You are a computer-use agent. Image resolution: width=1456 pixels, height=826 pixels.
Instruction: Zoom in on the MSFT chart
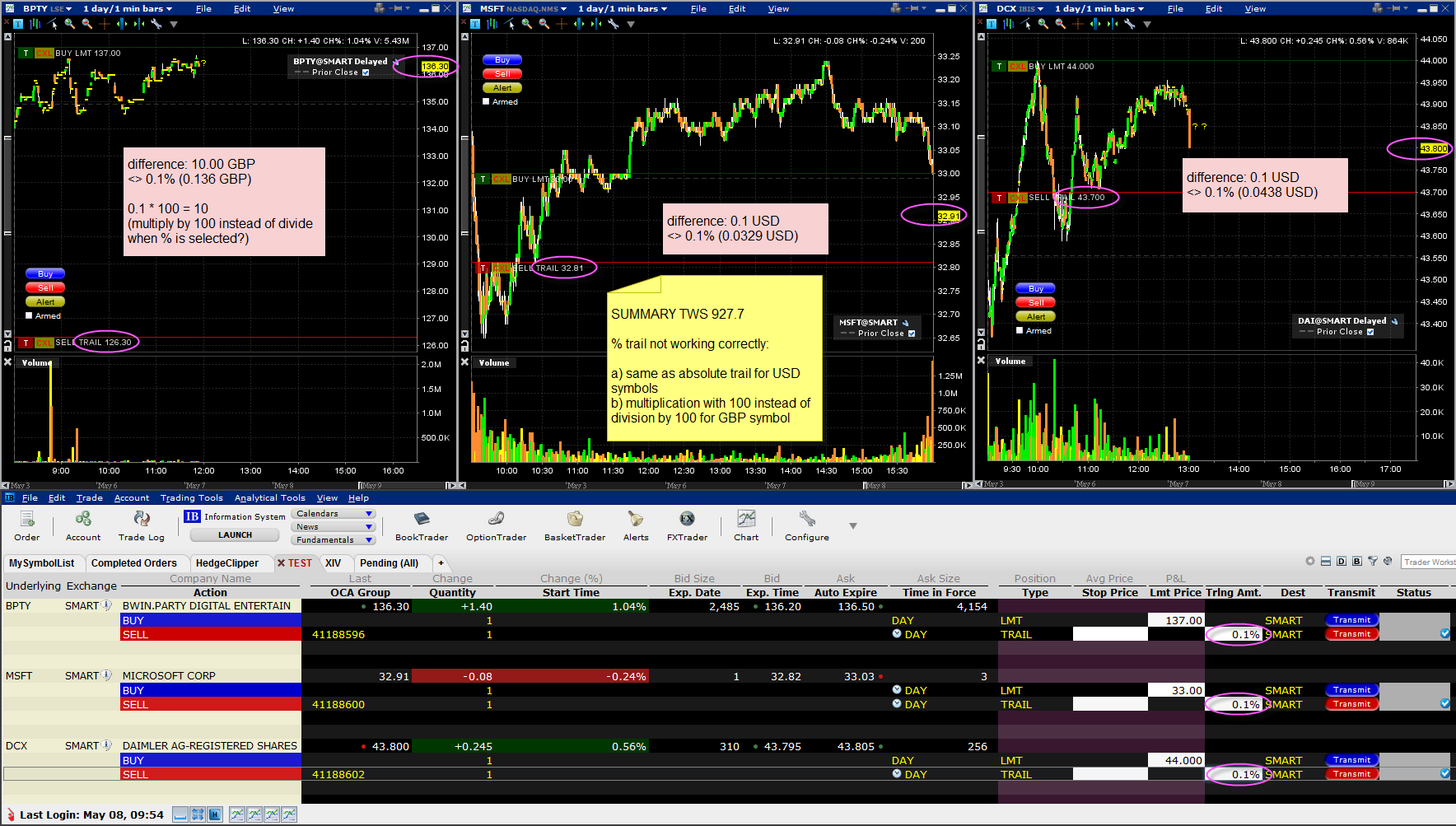pyautogui.click(x=527, y=24)
